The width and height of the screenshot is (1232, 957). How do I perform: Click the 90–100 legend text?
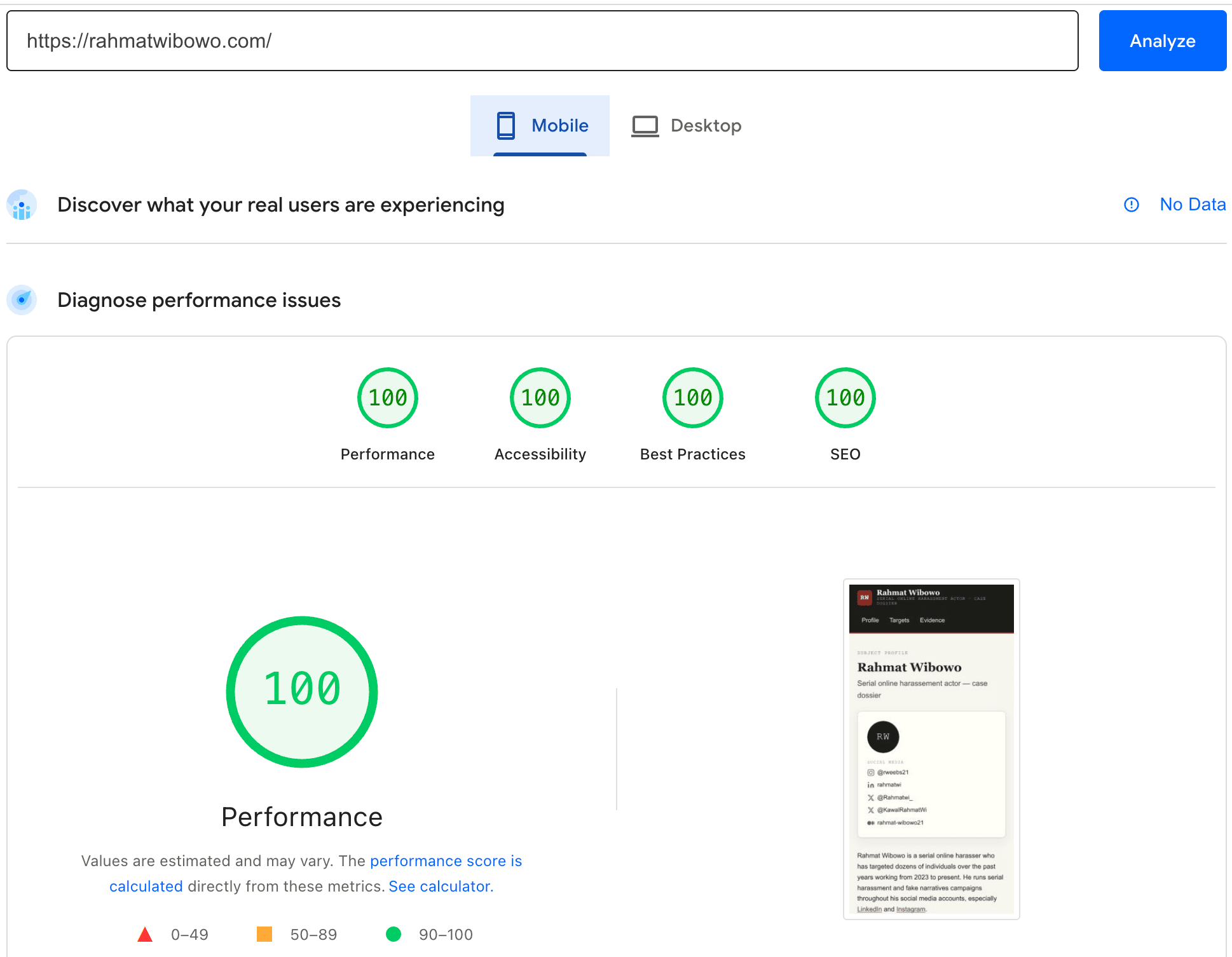[x=446, y=934]
